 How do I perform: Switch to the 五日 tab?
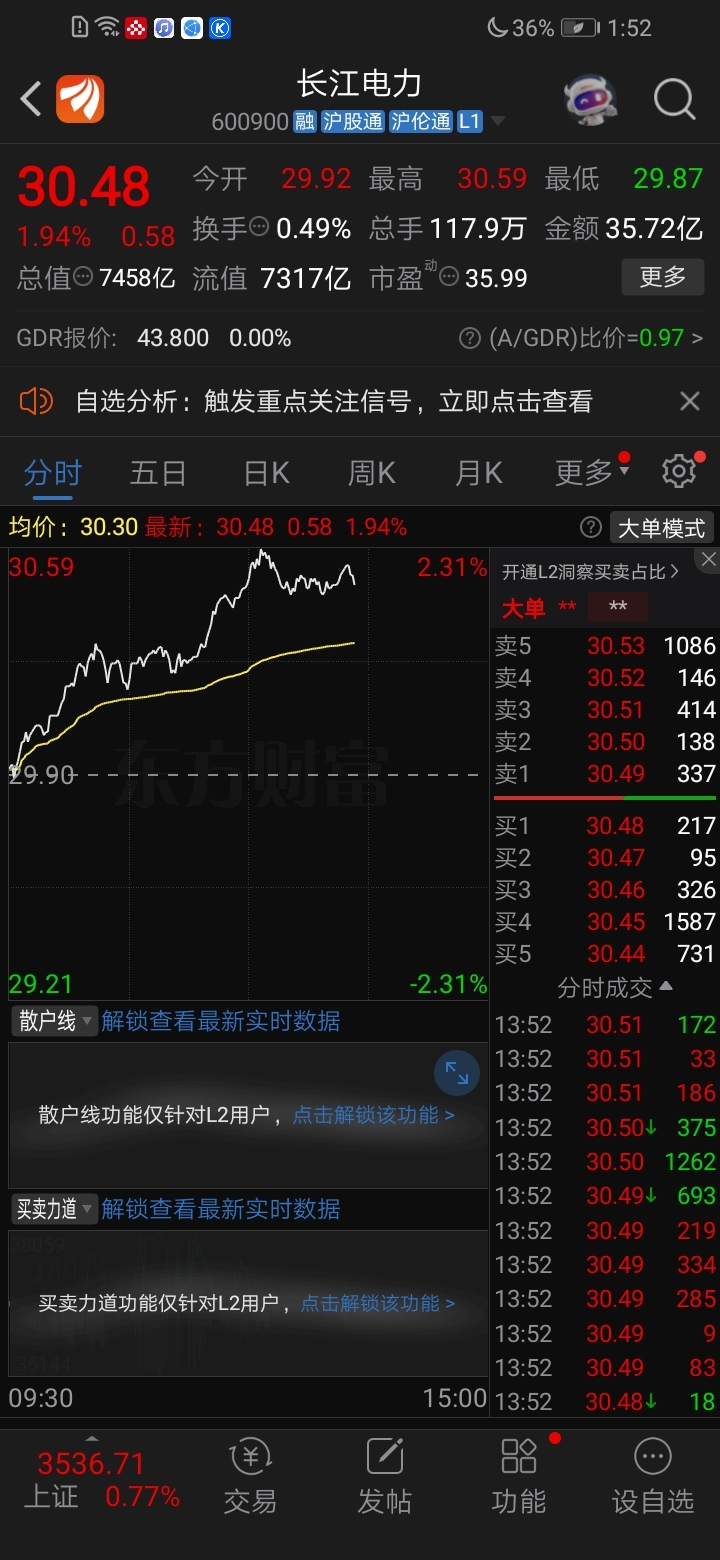(158, 472)
